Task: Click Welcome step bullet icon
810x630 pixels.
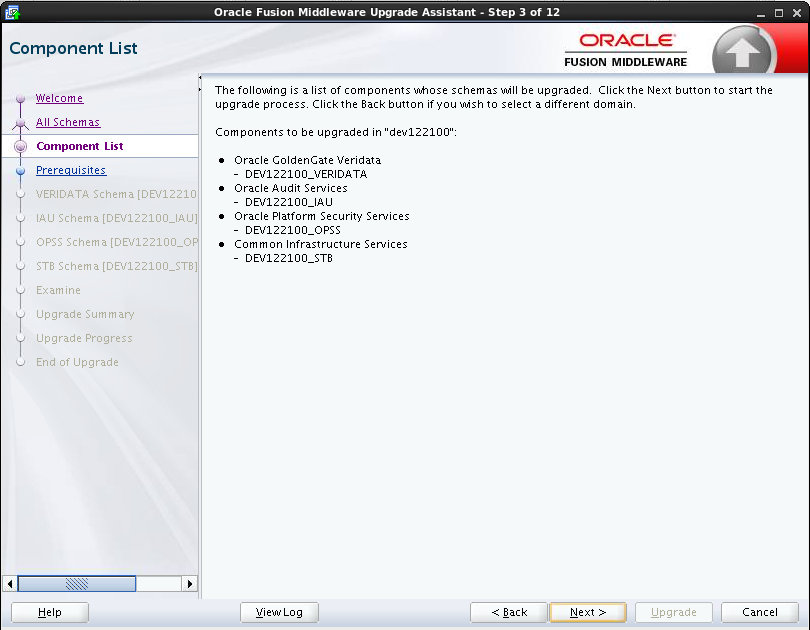Action: (x=21, y=98)
